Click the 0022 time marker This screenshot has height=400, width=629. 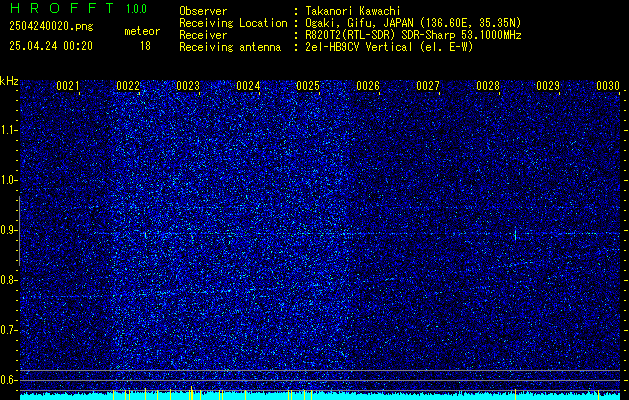pyautogui.click(x=128, y=86)
